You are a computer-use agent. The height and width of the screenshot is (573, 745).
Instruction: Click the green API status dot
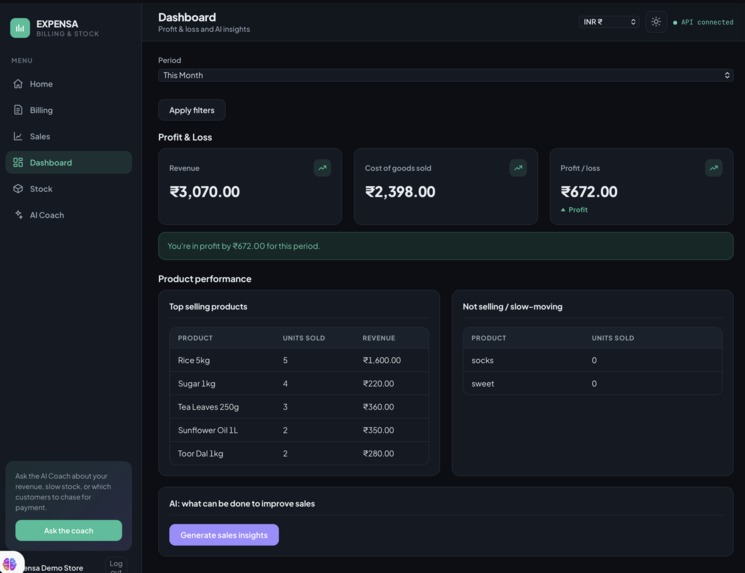click(x=675, y=23)
